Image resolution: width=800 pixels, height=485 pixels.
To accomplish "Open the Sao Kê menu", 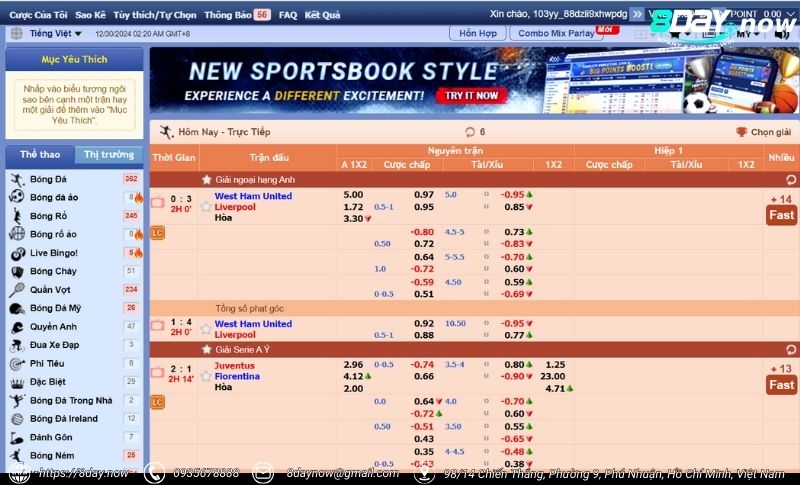I will click(x=90, y=15).
